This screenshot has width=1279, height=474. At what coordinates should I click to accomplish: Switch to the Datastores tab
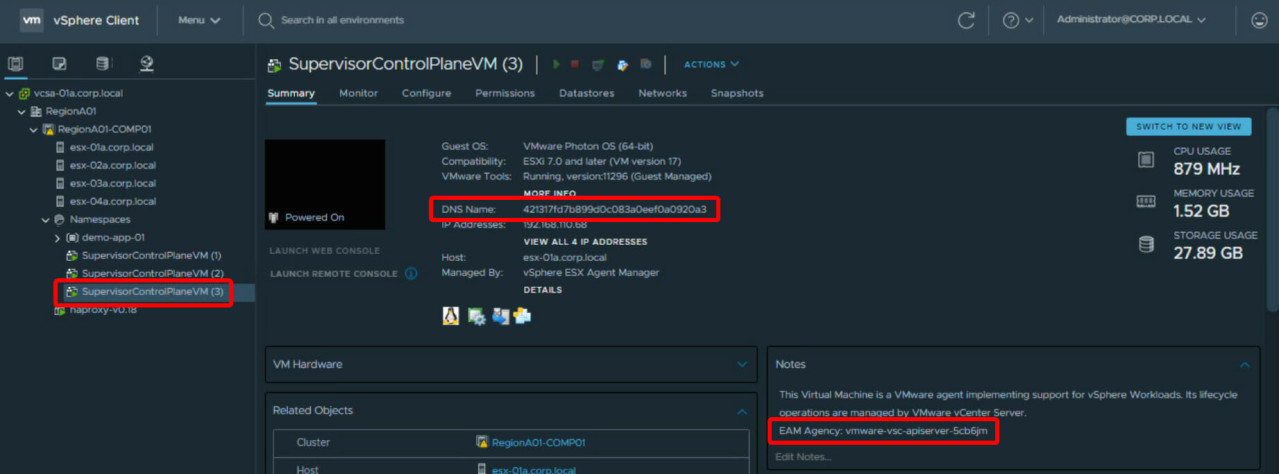[x=587, y=93]
